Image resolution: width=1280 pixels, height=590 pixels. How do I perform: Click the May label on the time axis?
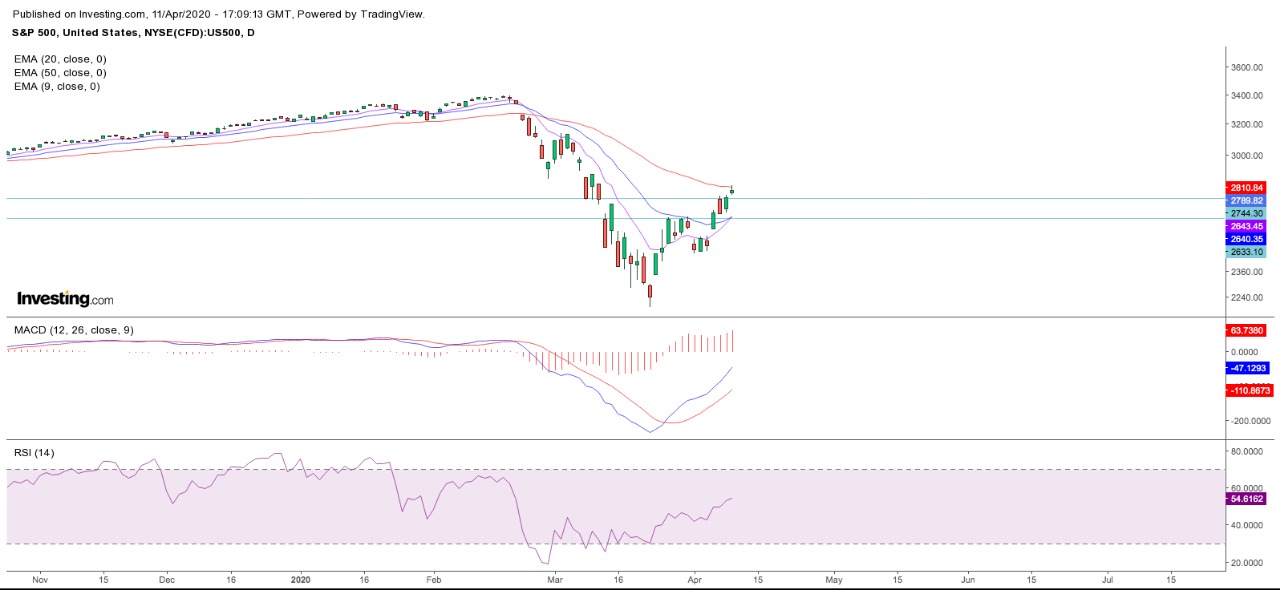point(834,579)
